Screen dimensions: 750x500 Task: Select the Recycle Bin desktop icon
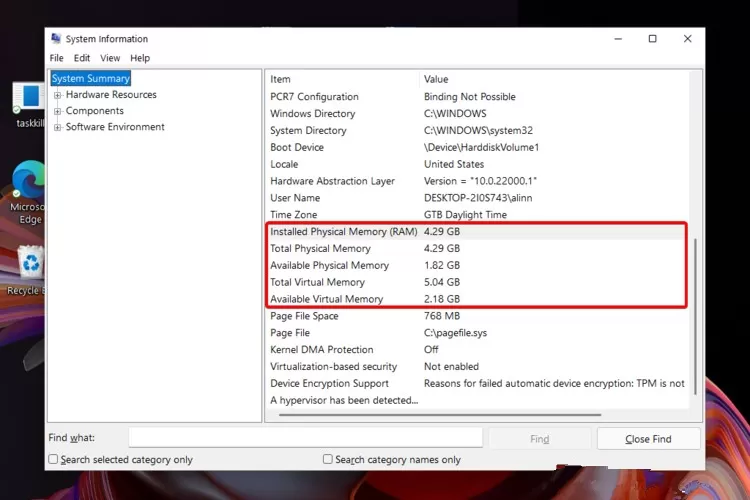28,270
